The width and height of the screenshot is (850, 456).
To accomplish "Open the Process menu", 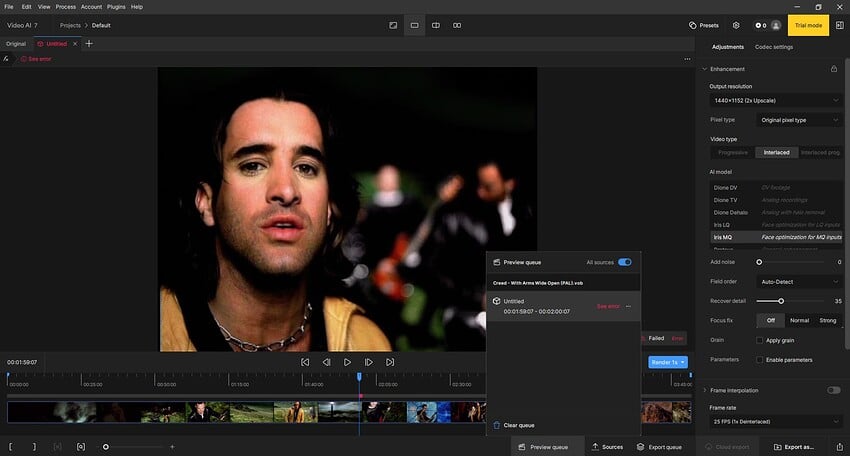I will click(x=66, y=7).
